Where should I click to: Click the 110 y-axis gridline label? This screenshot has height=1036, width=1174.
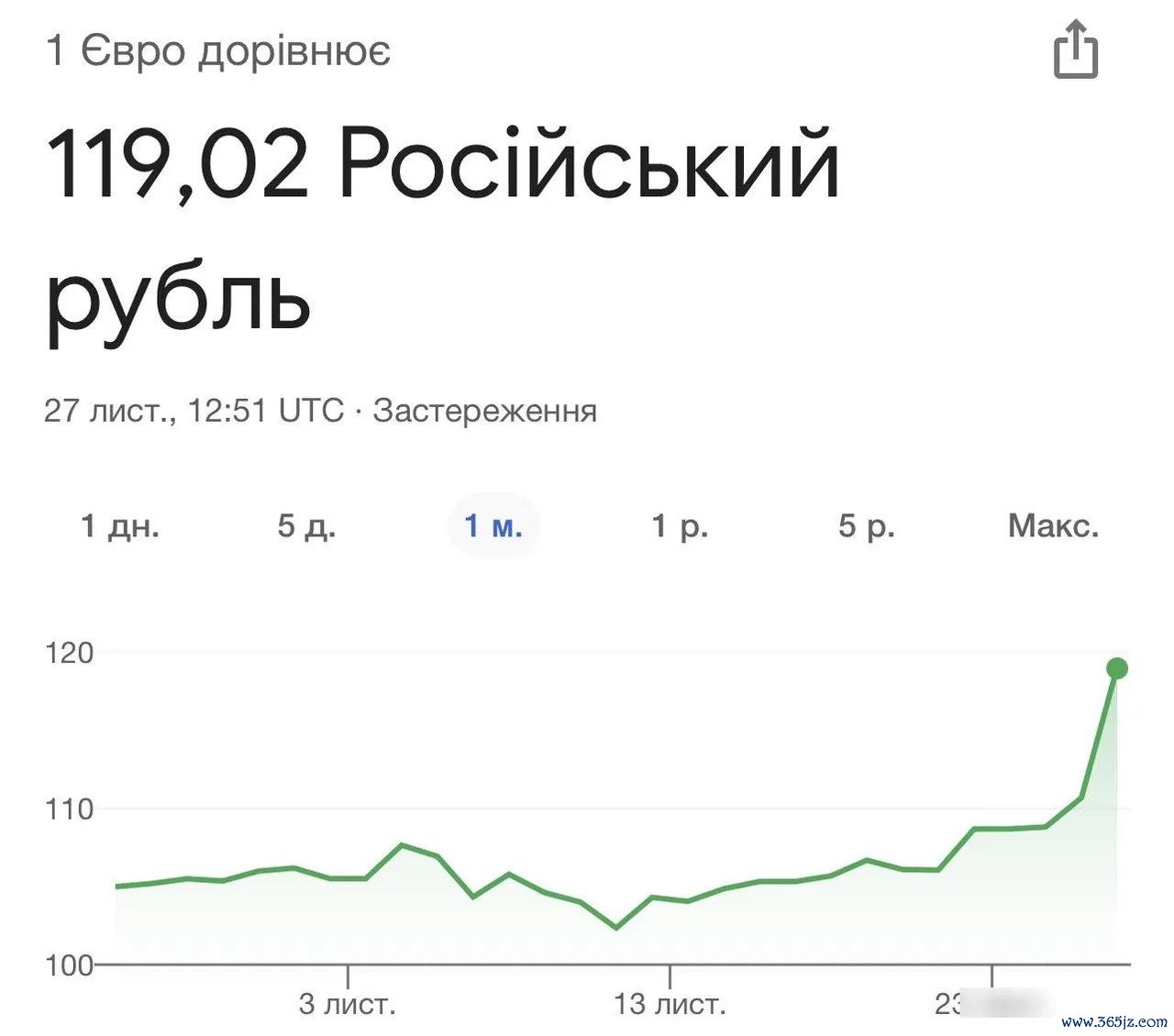click(70, 809)
